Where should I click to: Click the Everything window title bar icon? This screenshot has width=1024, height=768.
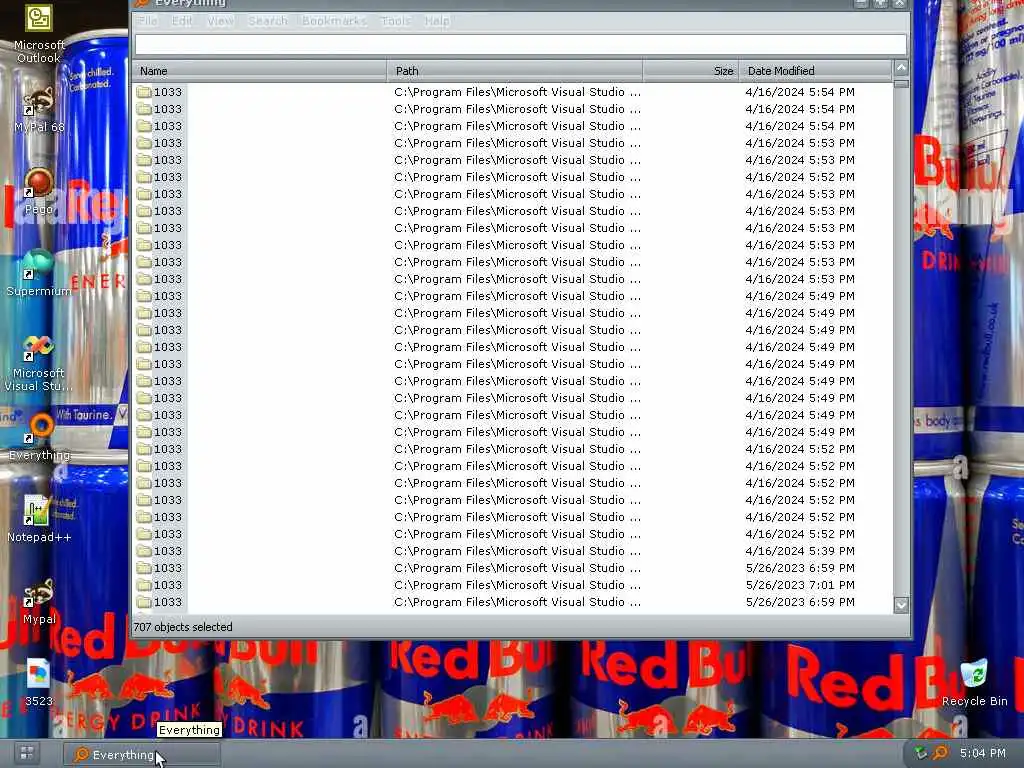142,3
